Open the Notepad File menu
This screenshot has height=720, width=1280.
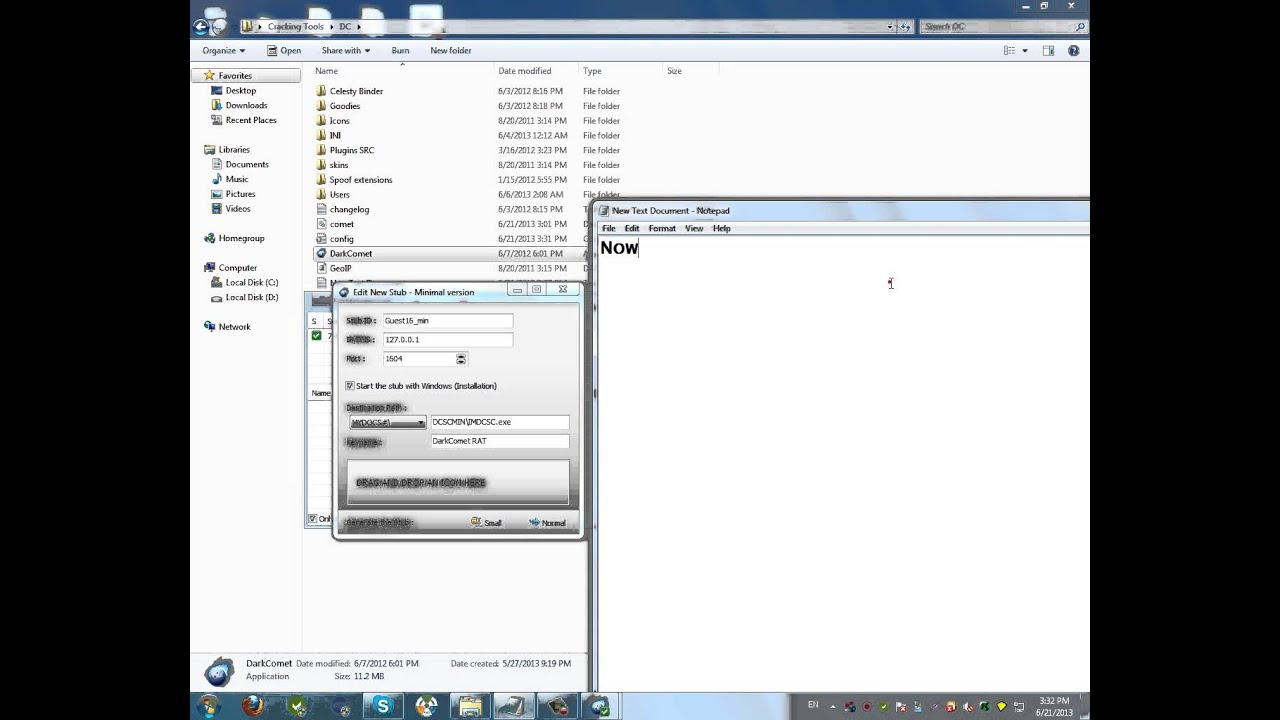(608, 229)
